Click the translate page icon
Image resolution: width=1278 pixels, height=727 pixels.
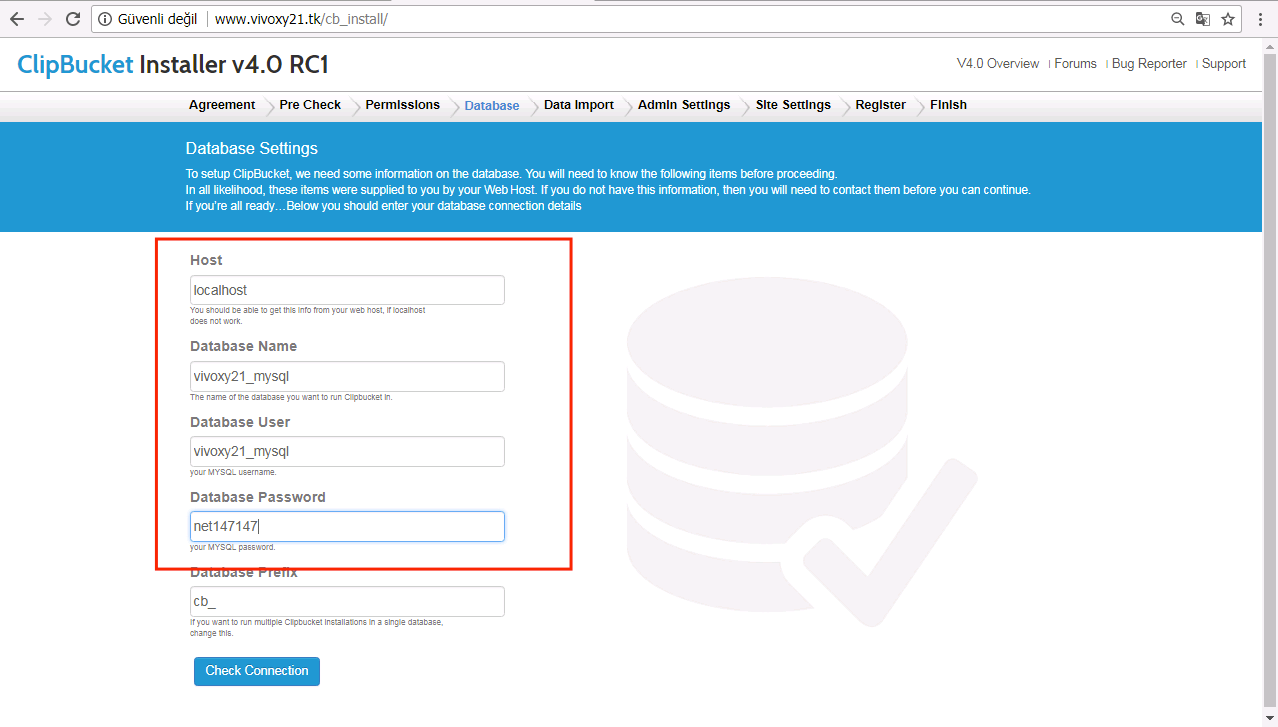click(1203, 19)
